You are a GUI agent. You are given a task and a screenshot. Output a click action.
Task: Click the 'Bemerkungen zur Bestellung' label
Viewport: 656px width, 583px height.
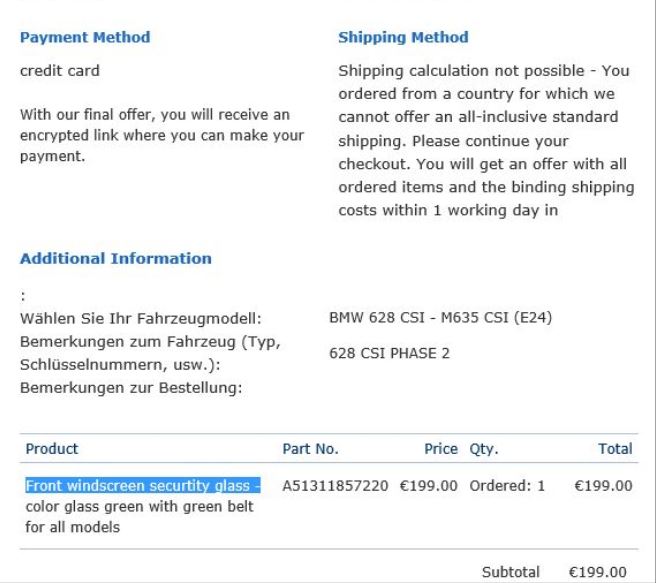tap(131, 388)
